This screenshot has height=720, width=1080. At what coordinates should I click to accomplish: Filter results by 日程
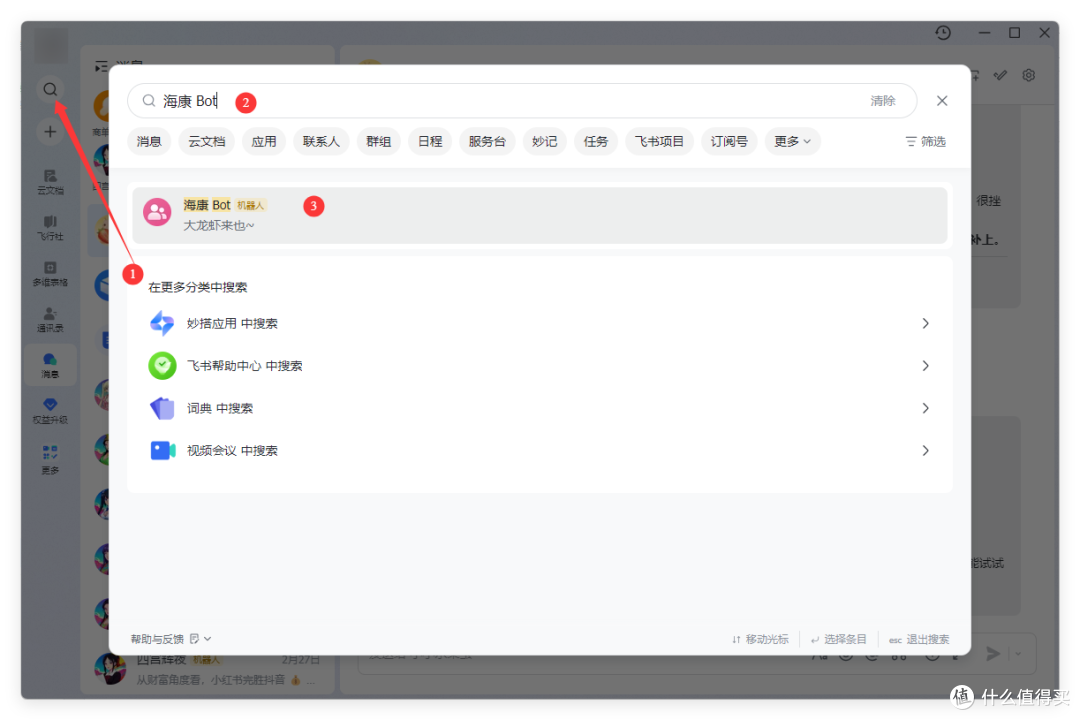point(430,141)
